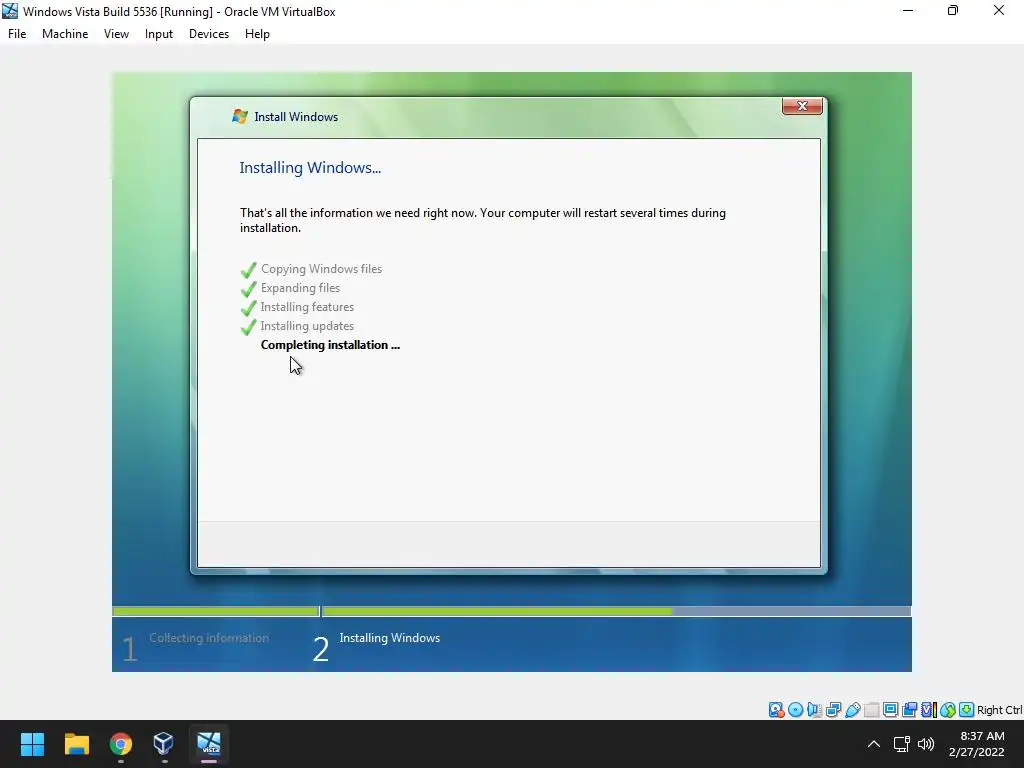This screenshot has width=1024, height=768.
Task: Open the Input menu
Action: (159, 34)
